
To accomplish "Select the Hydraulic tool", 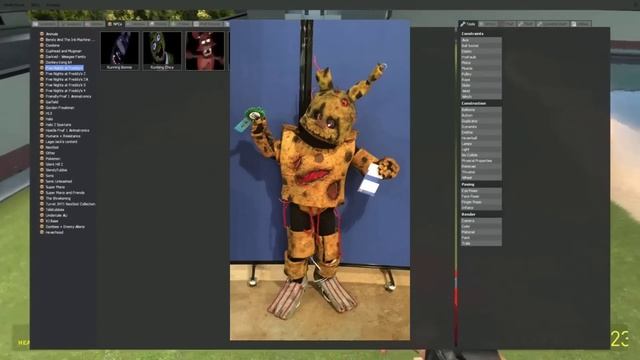I will [x=481, y=57].
